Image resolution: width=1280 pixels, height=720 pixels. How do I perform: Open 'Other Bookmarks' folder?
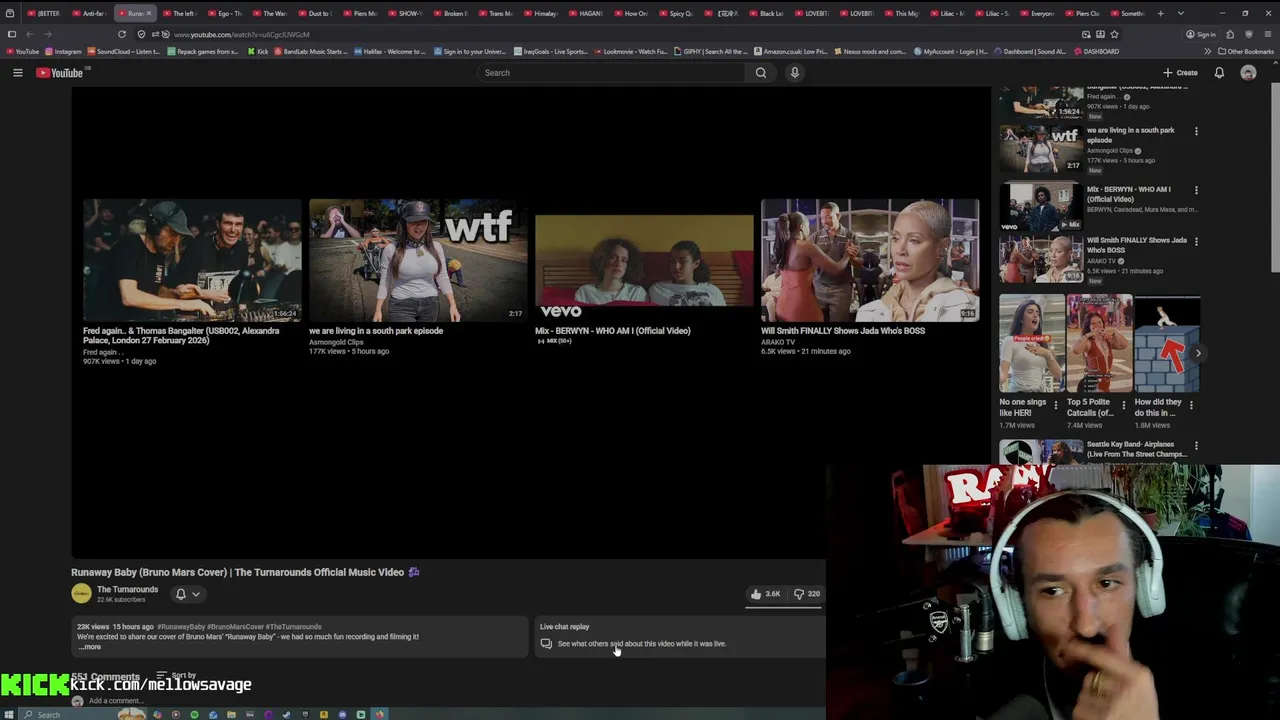1246,51
